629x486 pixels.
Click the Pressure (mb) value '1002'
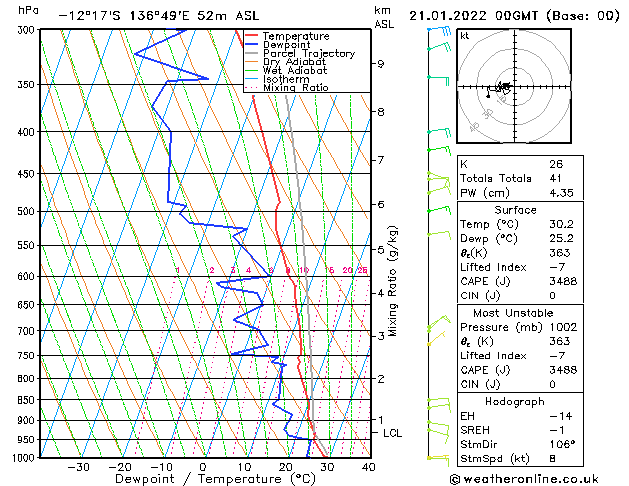pyautogui.click(x=563, y=327)
